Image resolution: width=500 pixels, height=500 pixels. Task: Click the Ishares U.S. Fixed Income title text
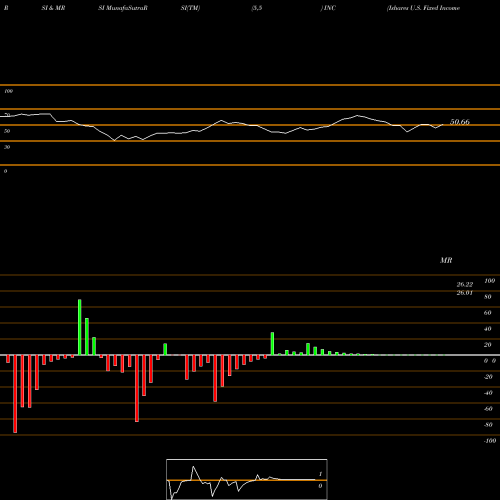tap(423, 8)
